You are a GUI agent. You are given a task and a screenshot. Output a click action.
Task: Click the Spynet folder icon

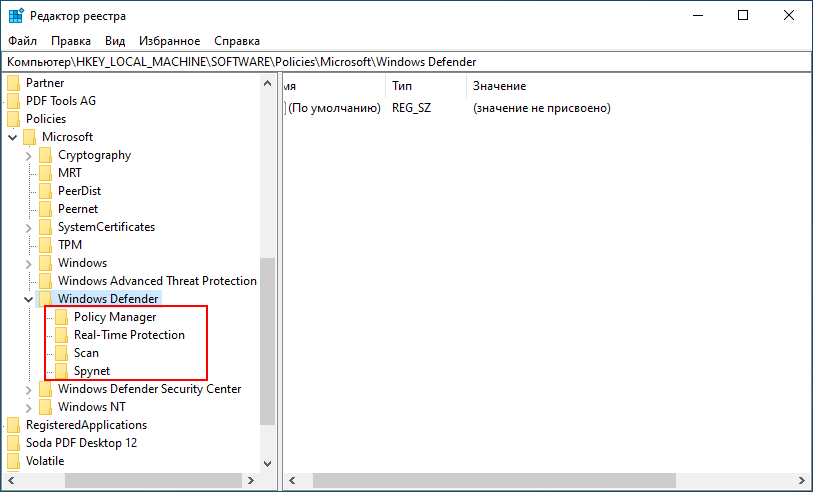(62, 371)
